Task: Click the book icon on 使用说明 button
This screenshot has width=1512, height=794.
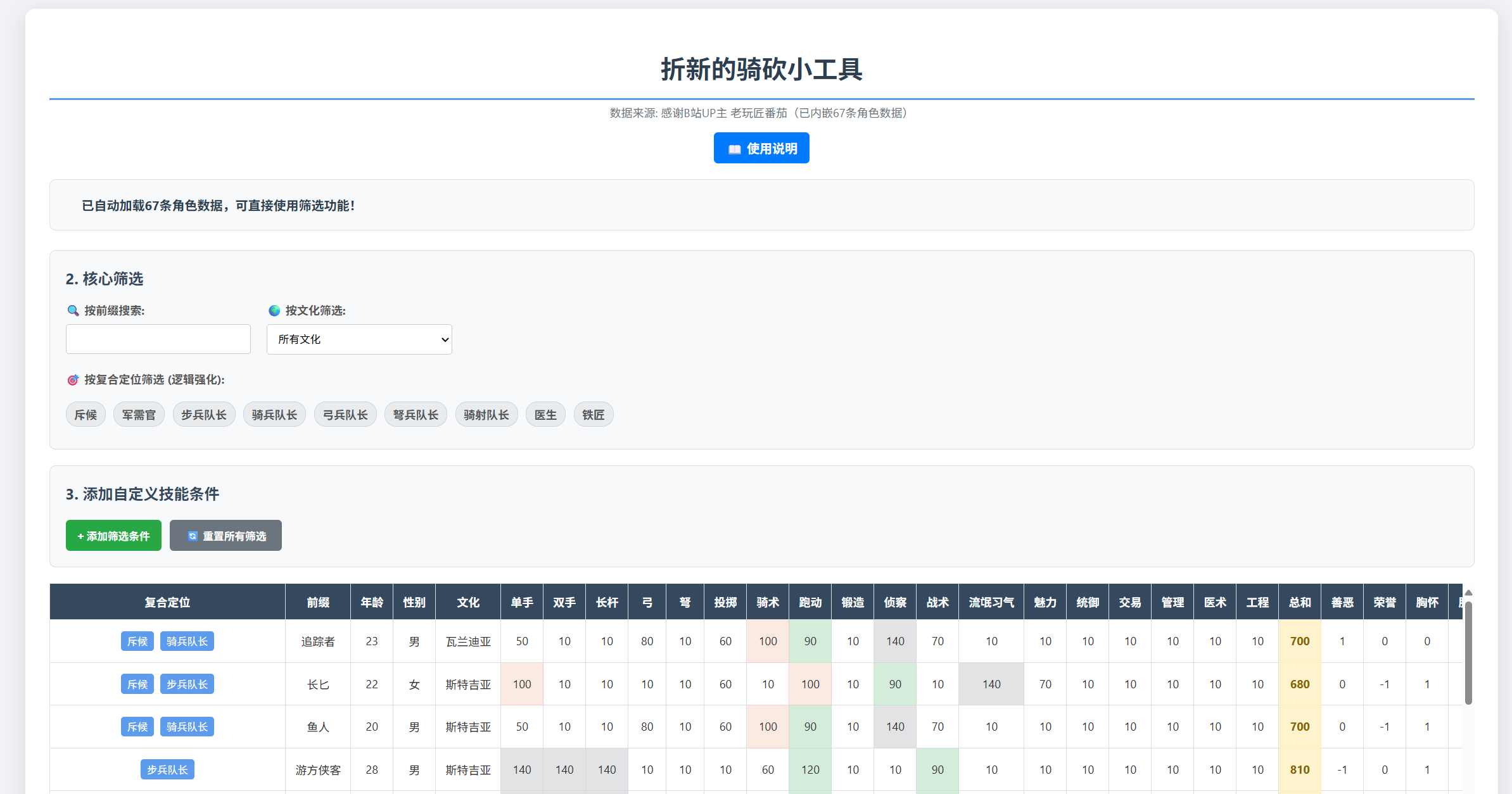Action: click(x=734, y=149)
